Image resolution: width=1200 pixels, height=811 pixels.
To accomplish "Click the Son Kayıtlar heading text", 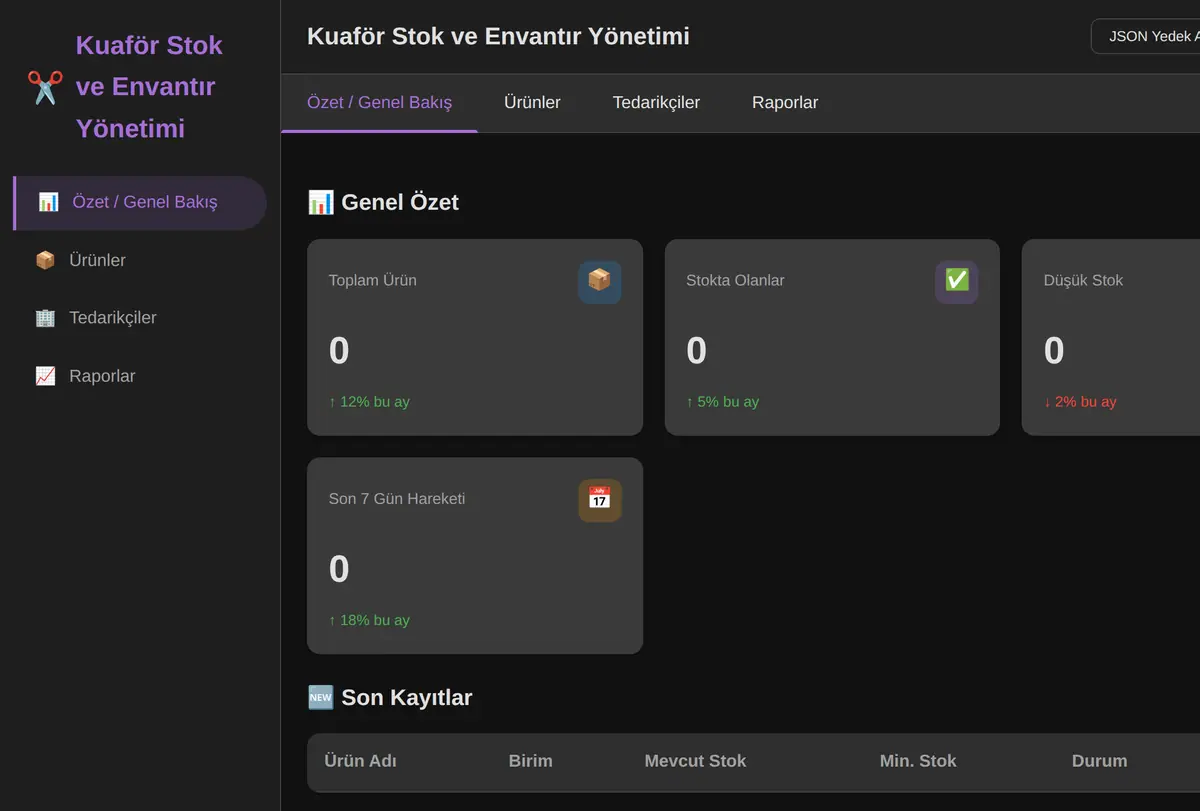I will point(407,697).
